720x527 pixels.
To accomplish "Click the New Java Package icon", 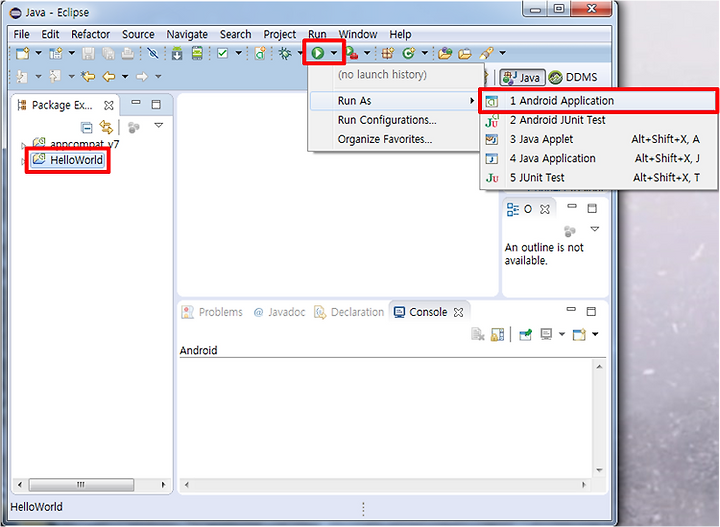I will tap(388, 53).
